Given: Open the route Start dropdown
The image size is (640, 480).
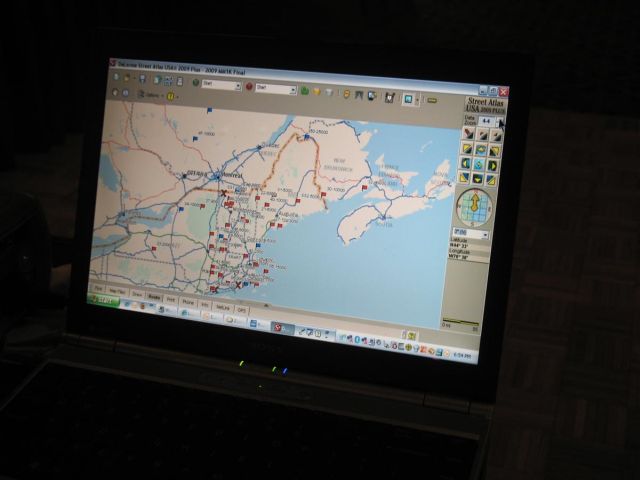Looking at the screenshot, I should [238, 87].
